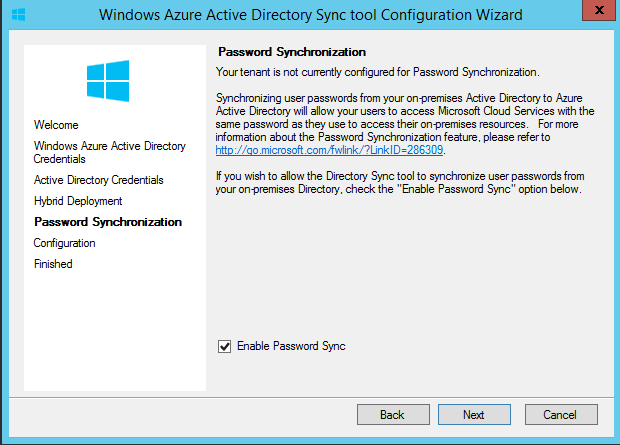
Task: Click the Password Synchronization page heading
Action: [x=292, y=52]
